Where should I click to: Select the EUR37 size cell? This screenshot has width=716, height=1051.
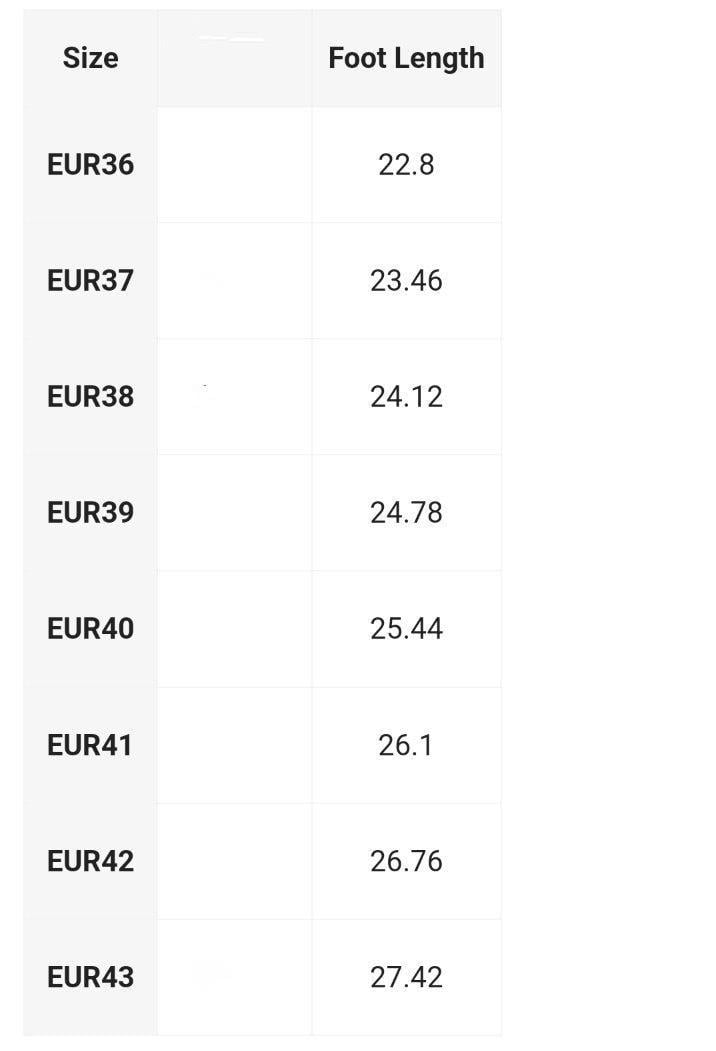(90, 281)
